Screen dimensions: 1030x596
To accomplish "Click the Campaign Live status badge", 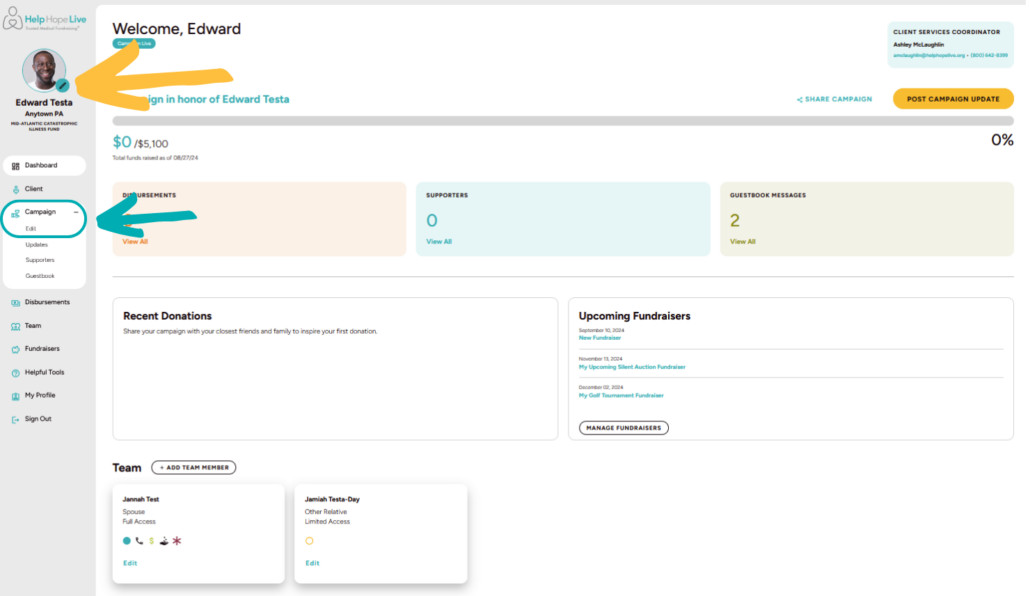I will click(134, 43).
